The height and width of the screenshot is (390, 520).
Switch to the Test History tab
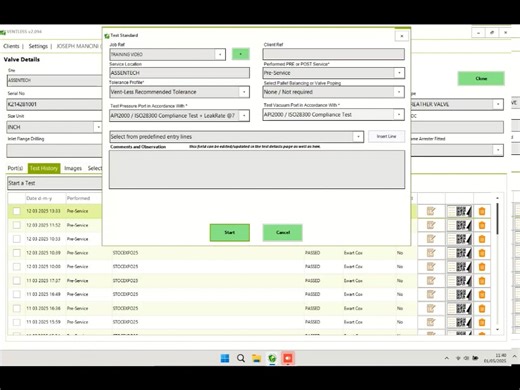(x=44, y=168)
